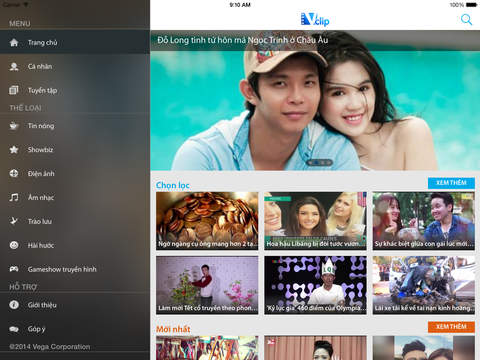Open the Cá nhân profile icon
The image size is (480, 360).
click(14, 66)
